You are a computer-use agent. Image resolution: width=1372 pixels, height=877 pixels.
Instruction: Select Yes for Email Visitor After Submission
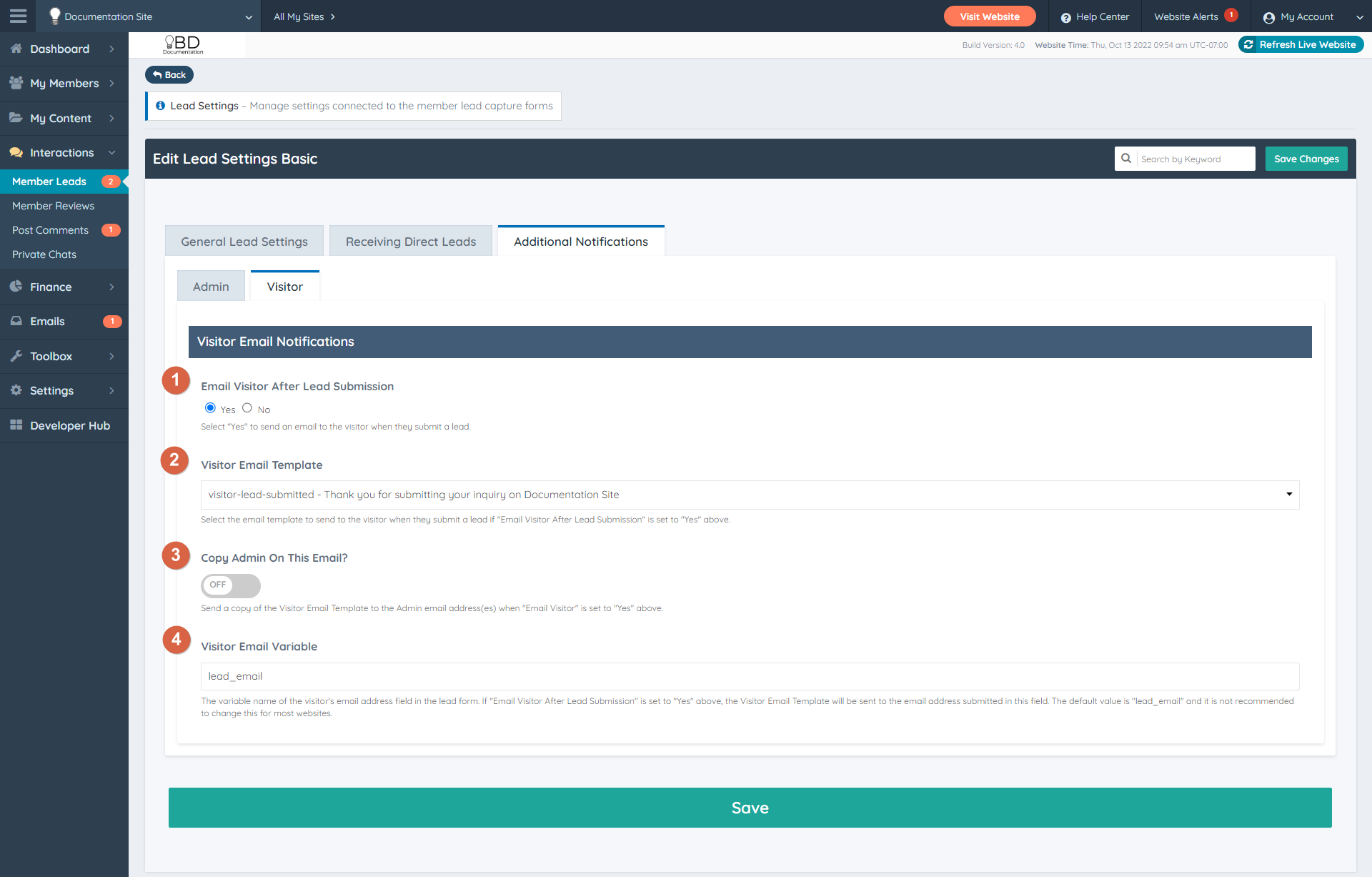point(210,408)
